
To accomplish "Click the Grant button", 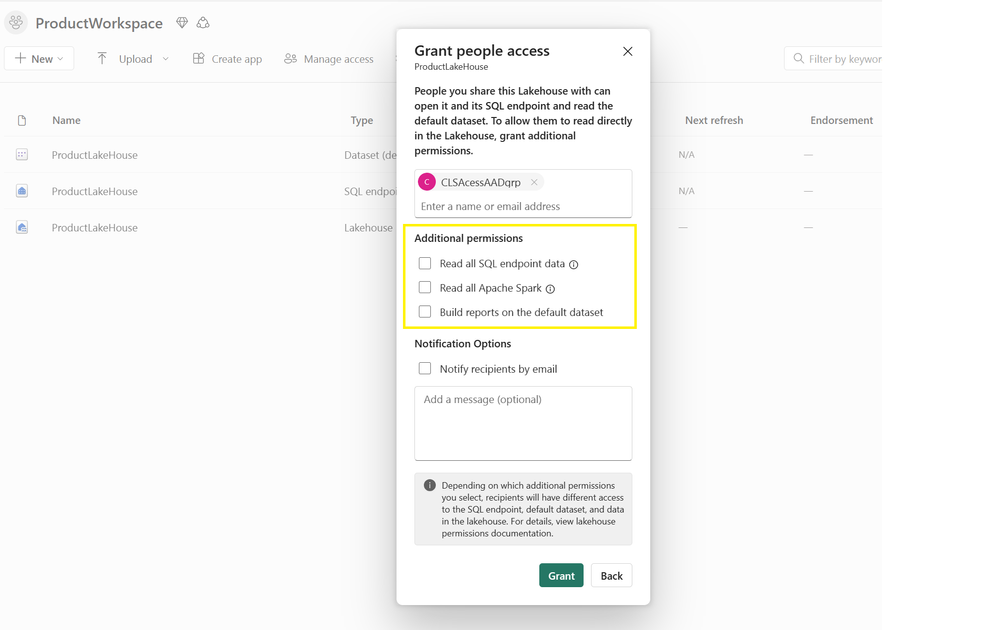I will tap(561, 575).
